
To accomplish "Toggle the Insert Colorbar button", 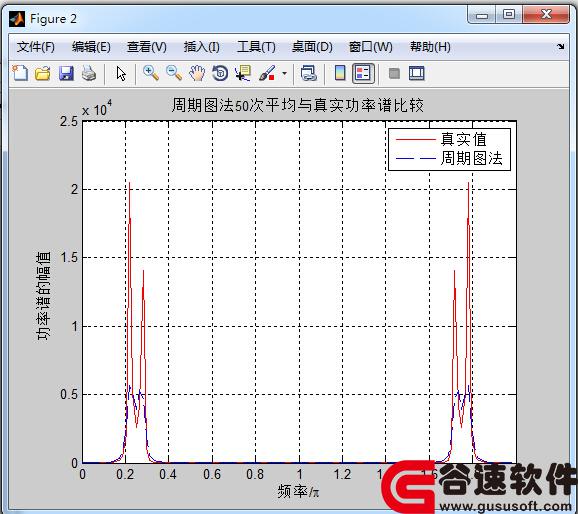I will pyautogui.click(x=340, y=73).
